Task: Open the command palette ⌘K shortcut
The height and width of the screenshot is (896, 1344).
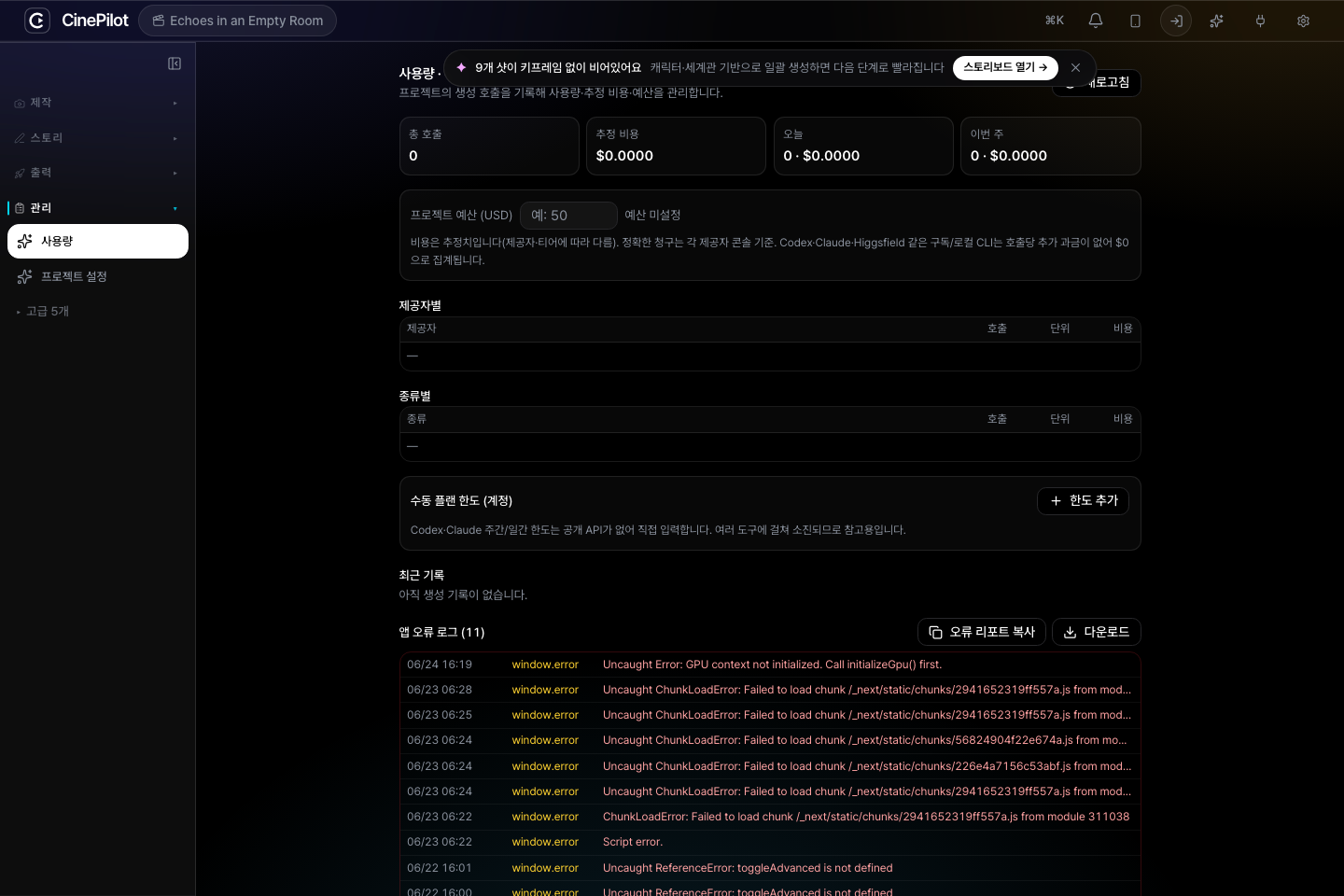Action: [1055, 21]
